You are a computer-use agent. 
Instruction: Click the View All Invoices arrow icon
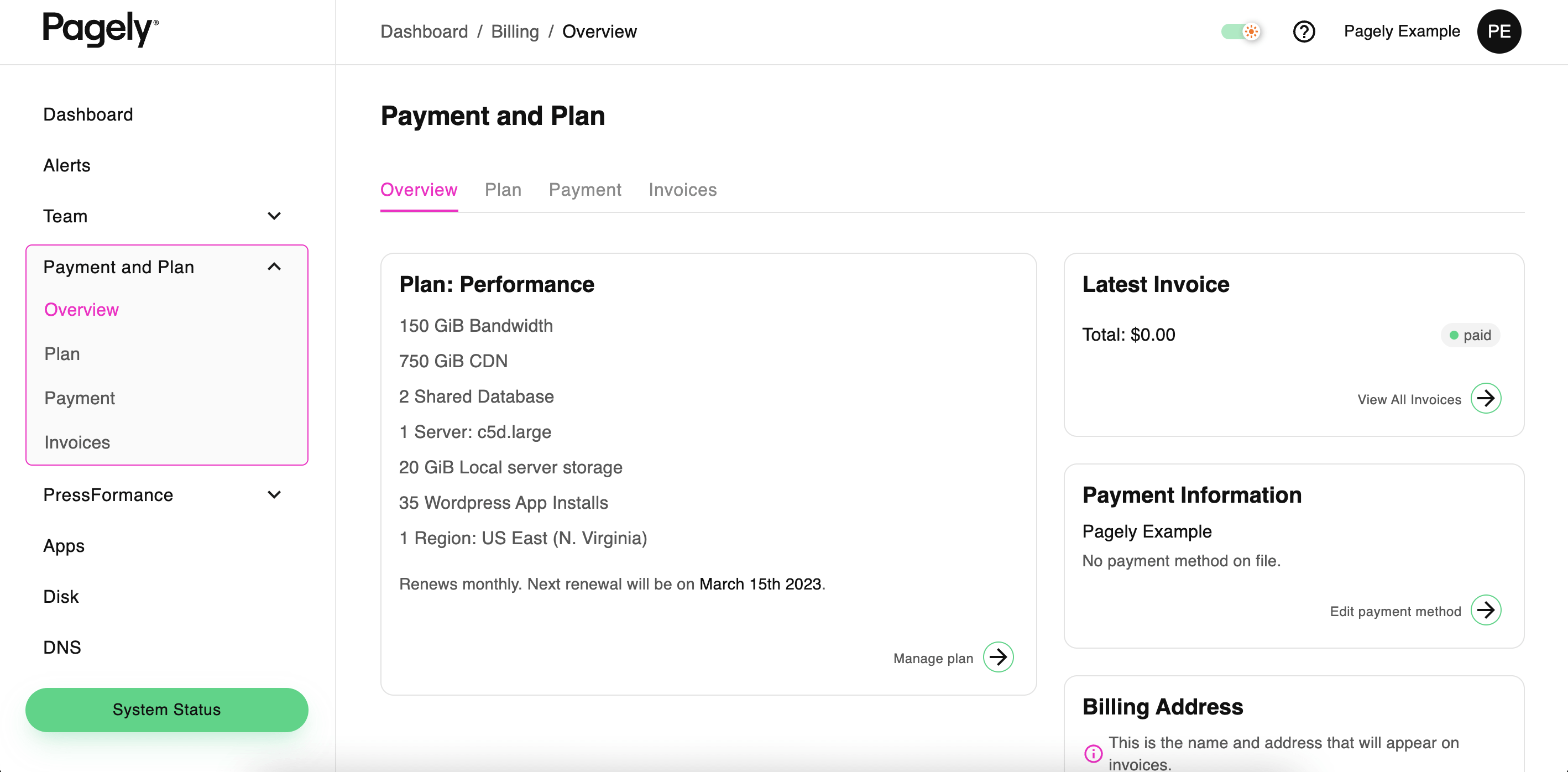[1485, 398]
